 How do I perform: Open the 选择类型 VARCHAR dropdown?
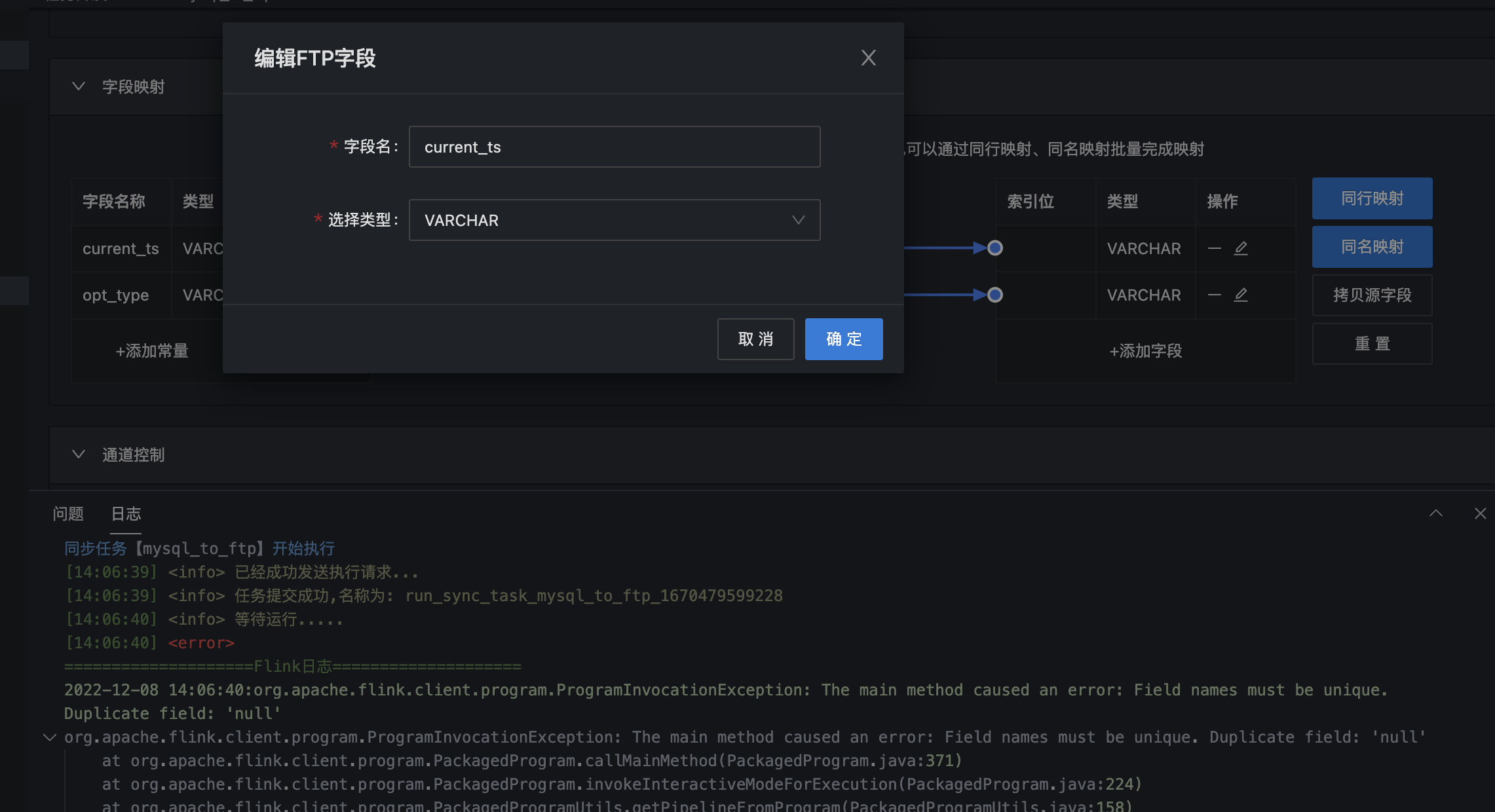(614, 220)
